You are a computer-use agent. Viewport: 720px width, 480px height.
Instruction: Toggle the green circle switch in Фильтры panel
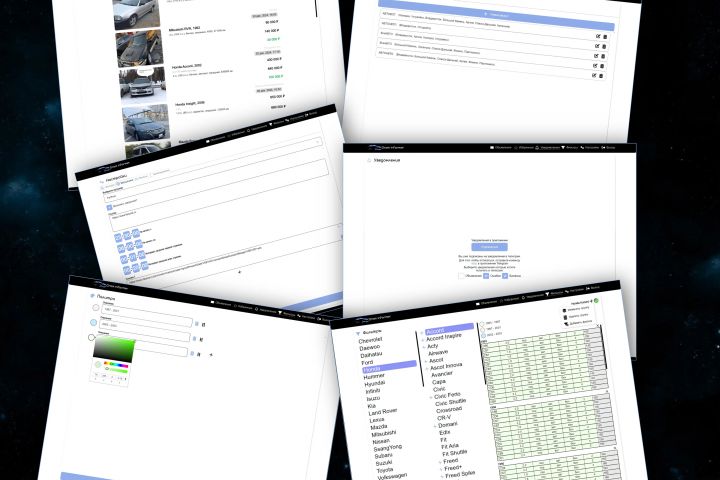pyautogui.click(x=596, y=301)
